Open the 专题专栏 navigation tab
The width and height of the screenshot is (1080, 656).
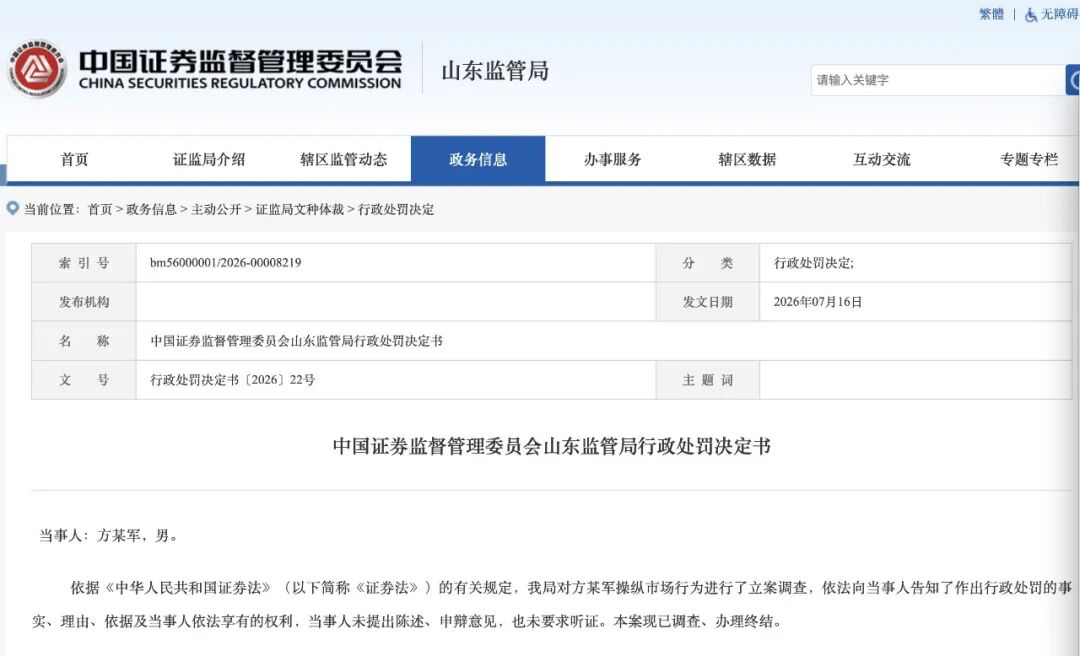[x=1028, y=159]
